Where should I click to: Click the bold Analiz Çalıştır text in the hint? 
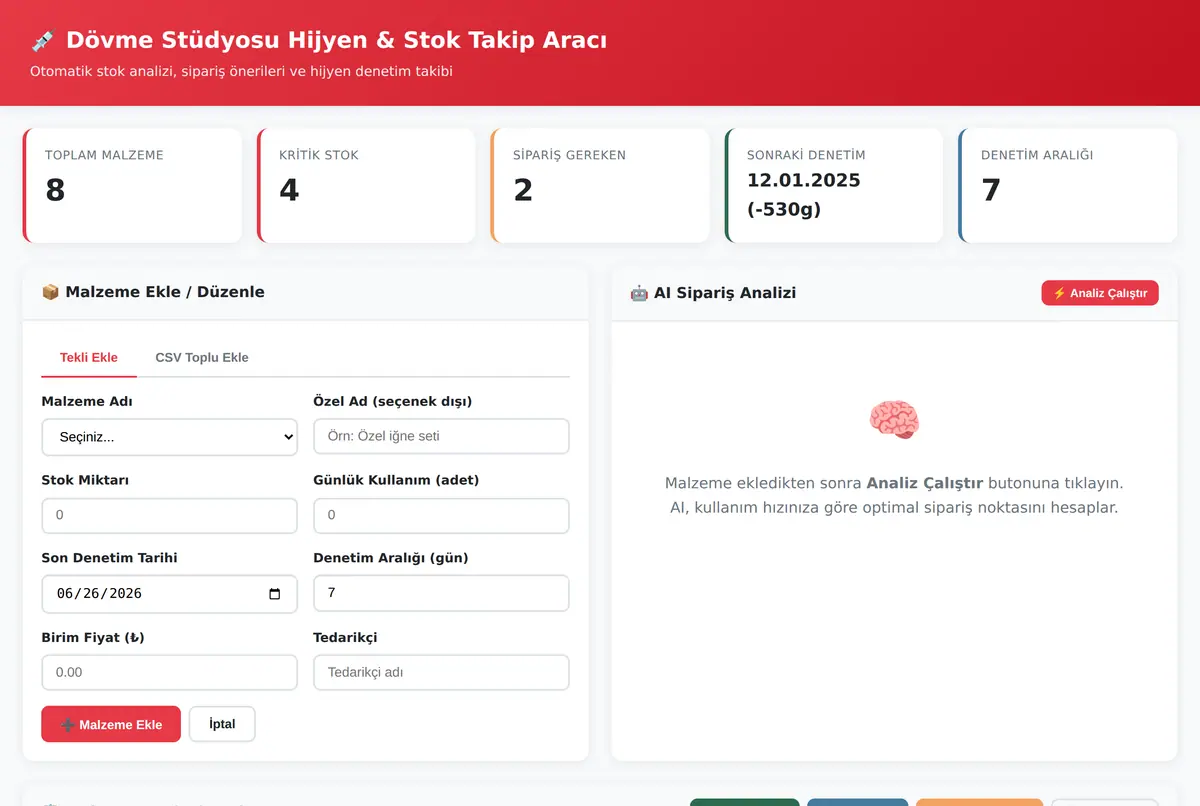925,483
